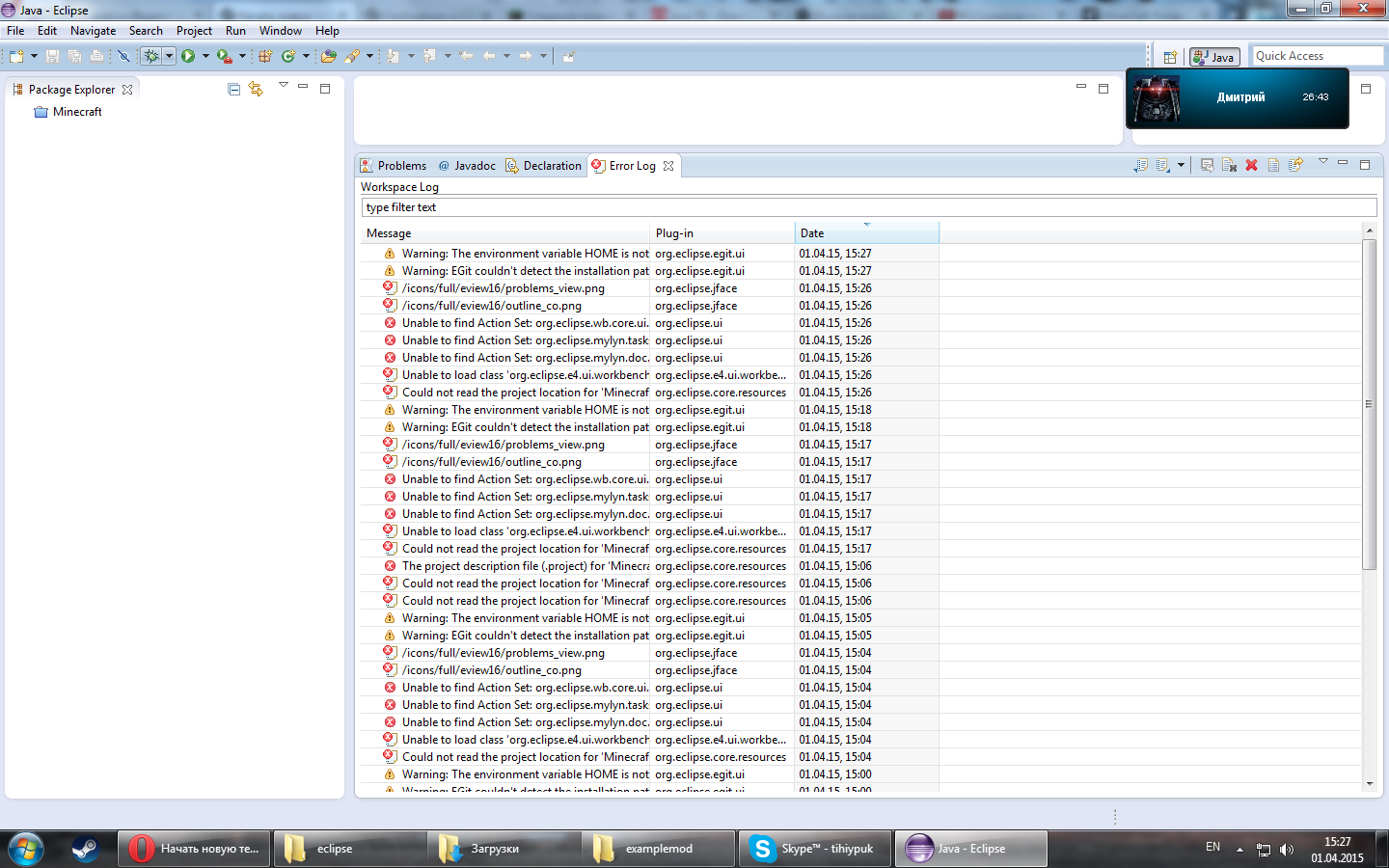Click the Open Perspective icon
Screen dimensions: 1389x868
click(x=1170, y=57)
